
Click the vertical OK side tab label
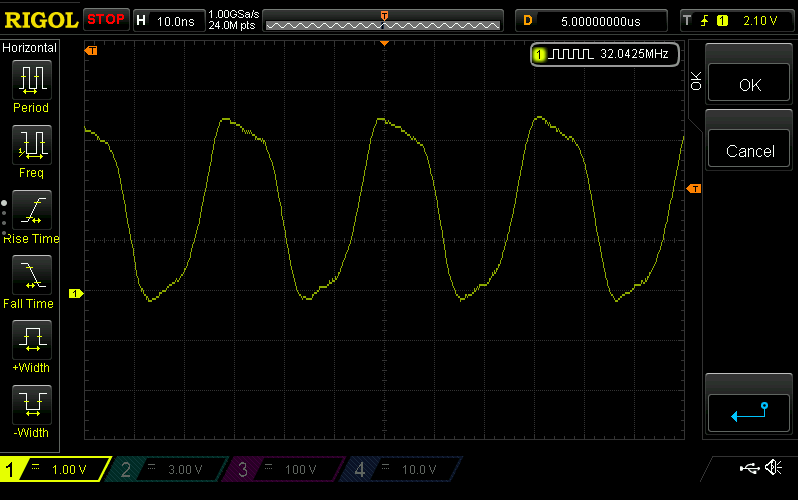[696, 81]
